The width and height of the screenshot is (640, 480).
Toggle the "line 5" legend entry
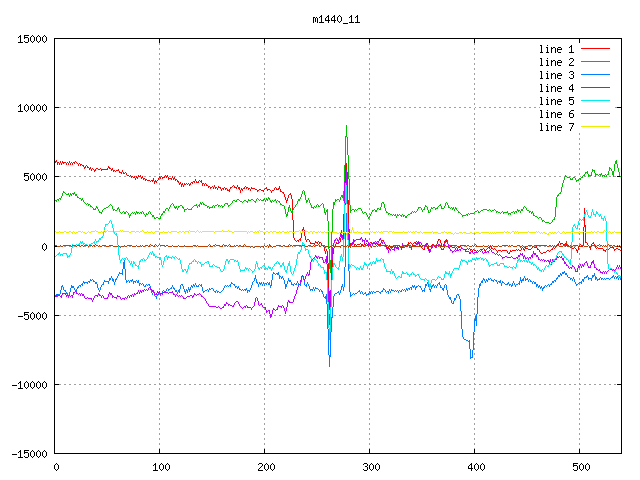557,101
